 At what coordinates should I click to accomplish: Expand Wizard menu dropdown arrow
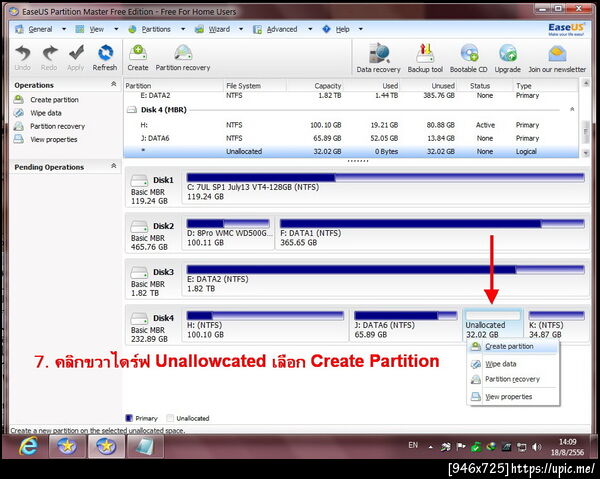[241, 29]
